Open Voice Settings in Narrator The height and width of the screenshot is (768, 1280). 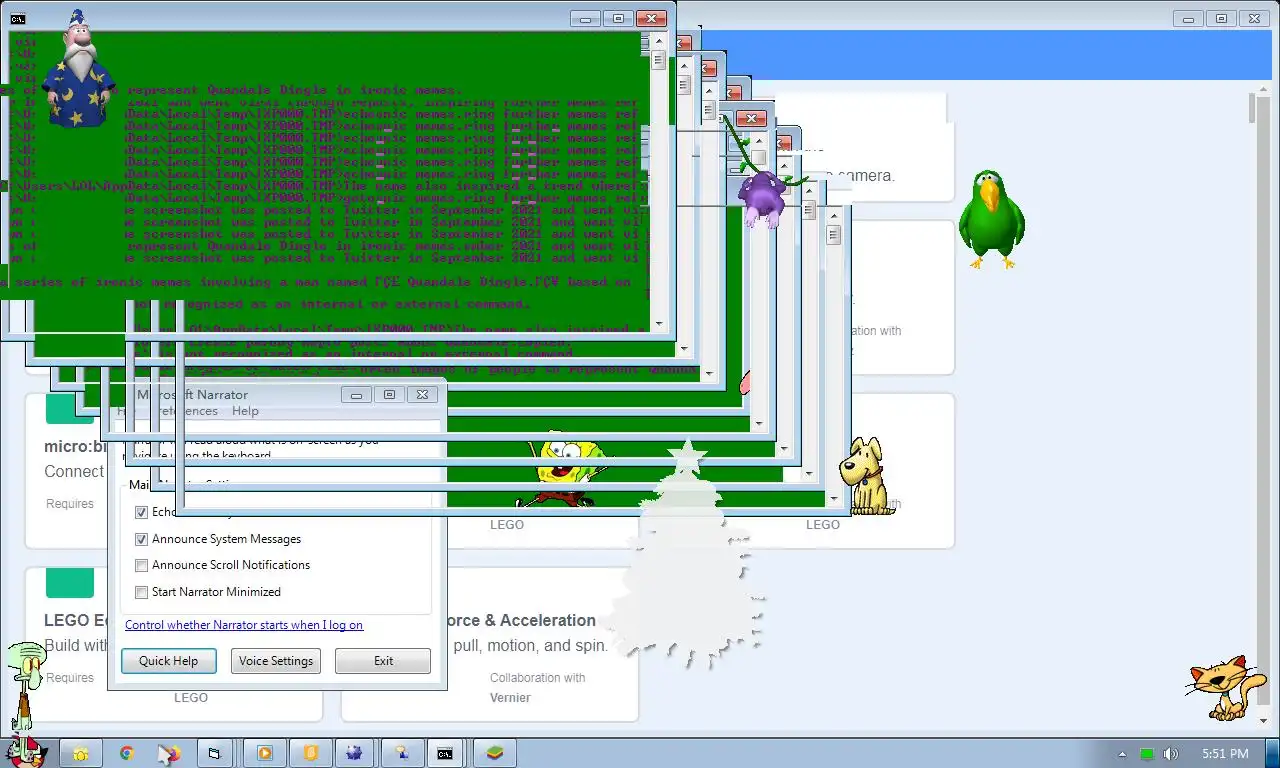click(x=276, y=661)
